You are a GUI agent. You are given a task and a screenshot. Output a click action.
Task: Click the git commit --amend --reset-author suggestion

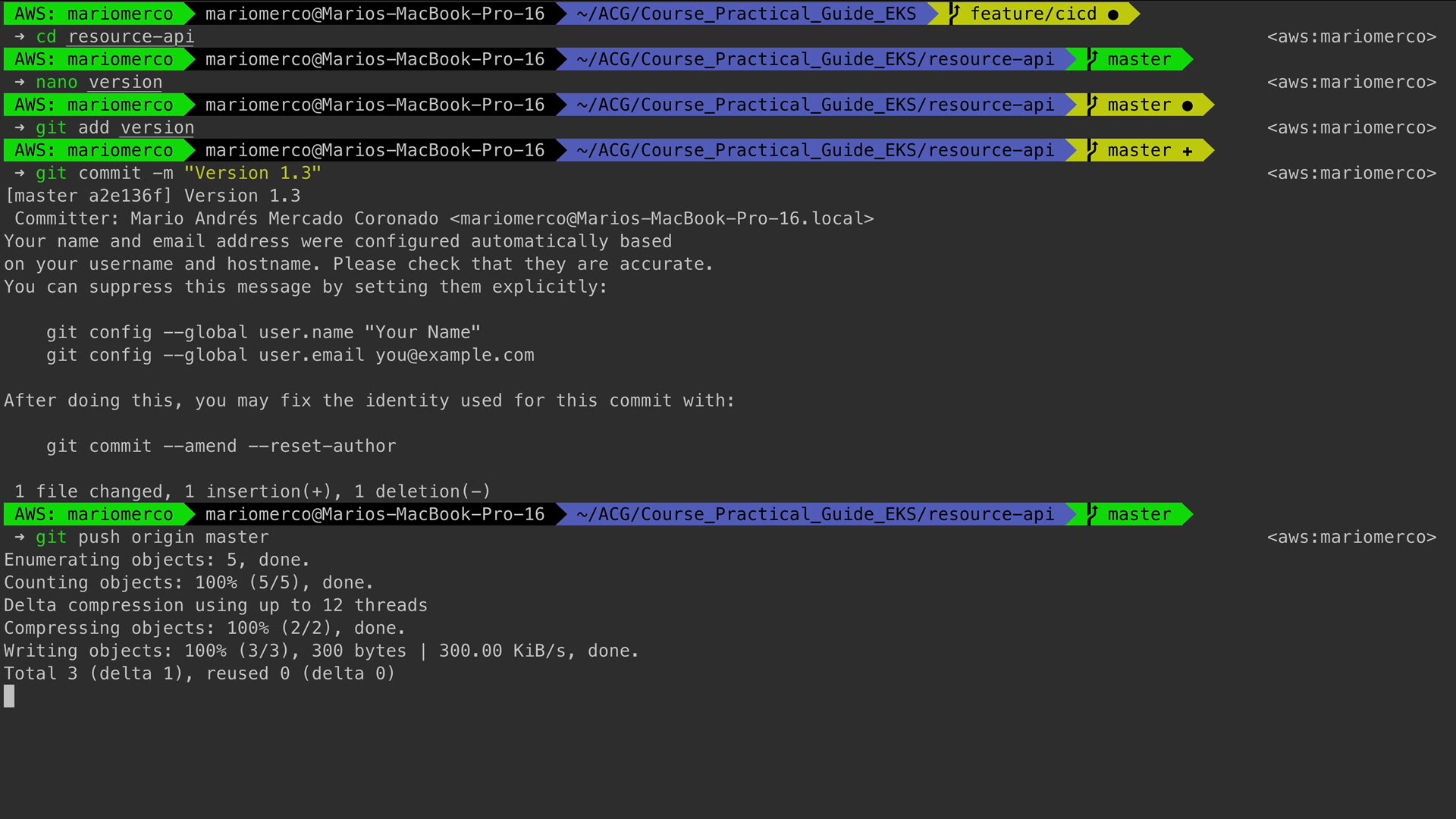[221, 446]
